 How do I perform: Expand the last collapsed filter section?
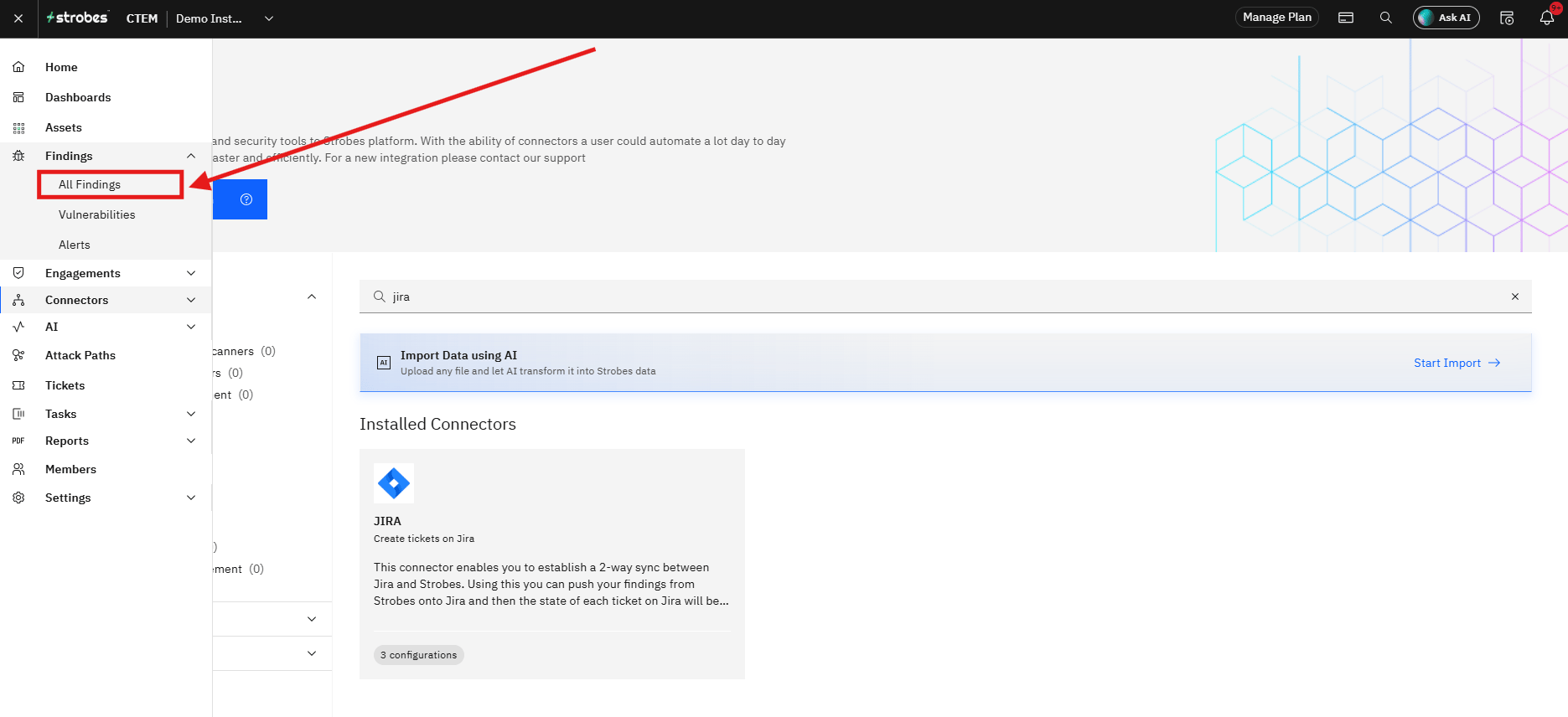pyautogui.click(x=312, y=653)
